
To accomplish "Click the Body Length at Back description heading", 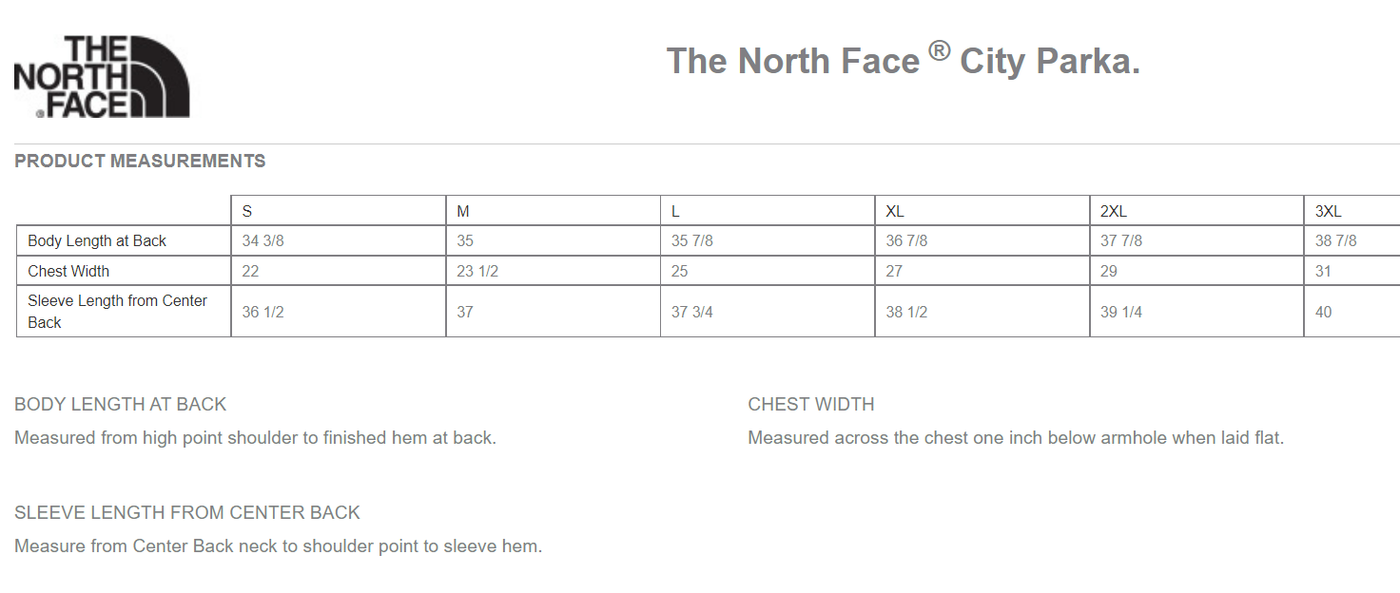I will point(120,404).
